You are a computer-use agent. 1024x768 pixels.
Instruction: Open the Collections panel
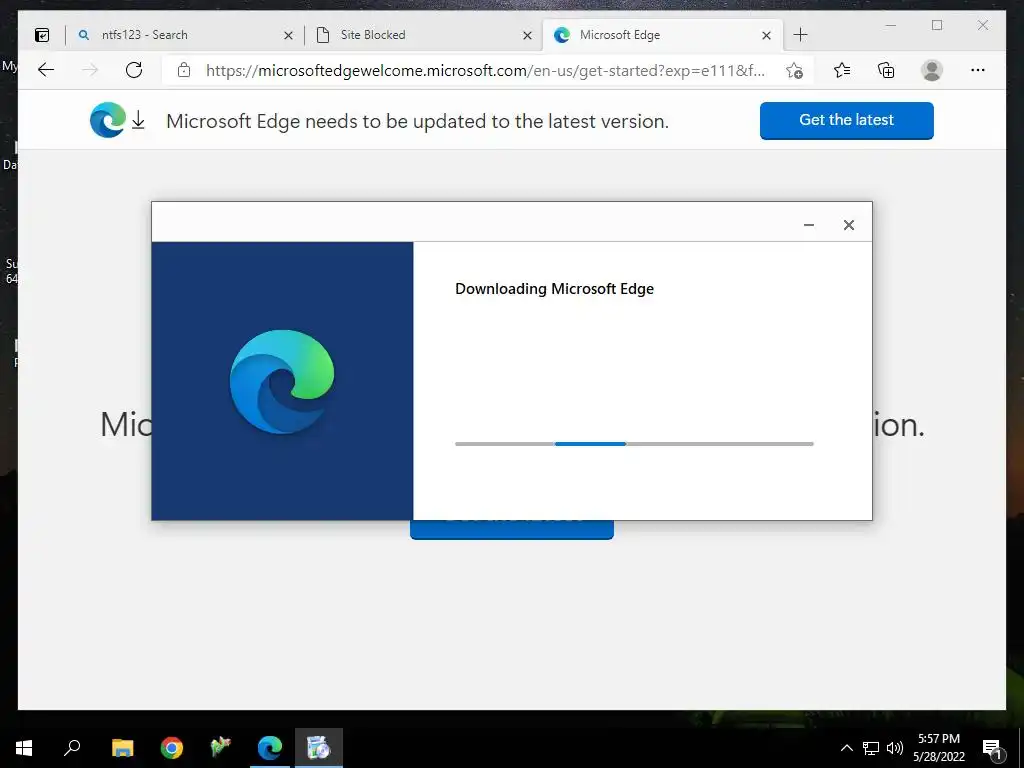click(886, 70)
